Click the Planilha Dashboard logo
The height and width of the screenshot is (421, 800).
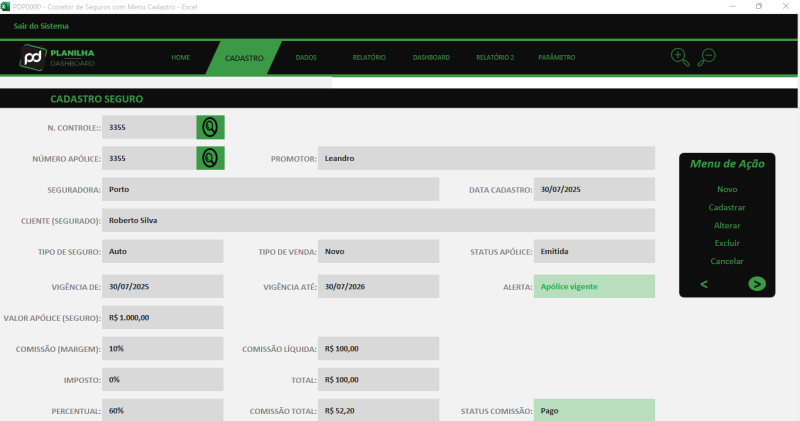pyautogui.click(x=60, y=58)
